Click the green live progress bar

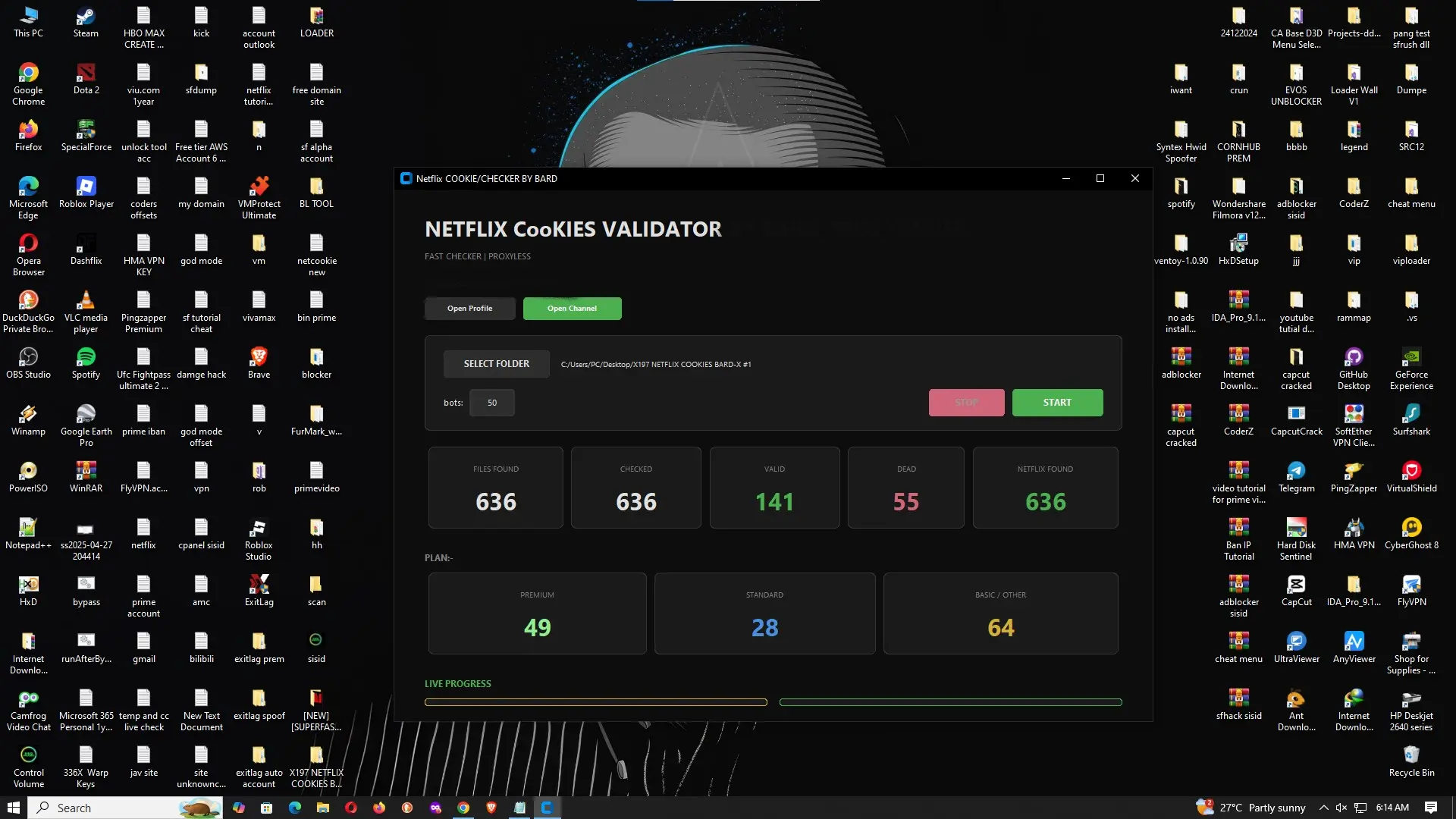pyautogui.click(x=950, y=702)
